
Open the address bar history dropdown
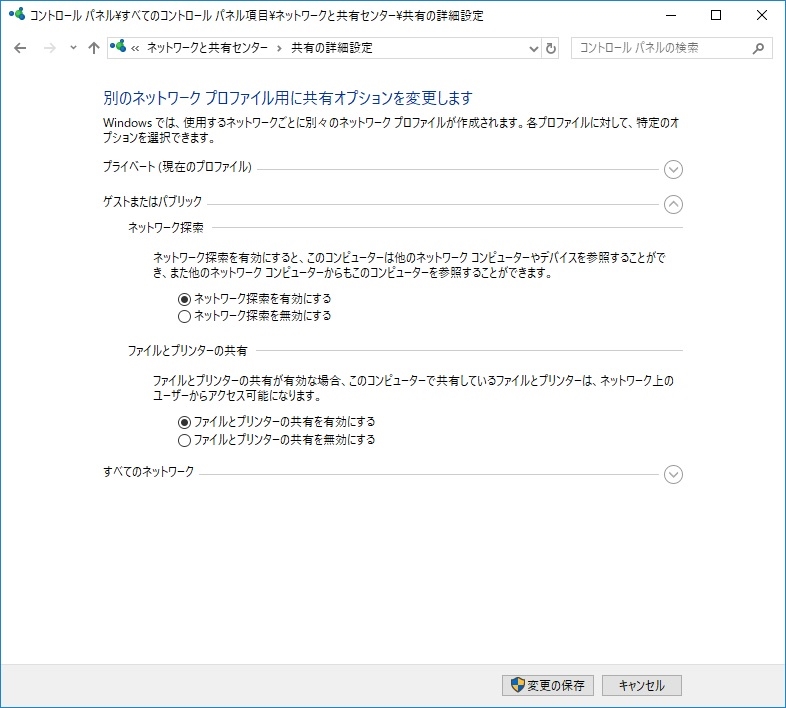534,49
